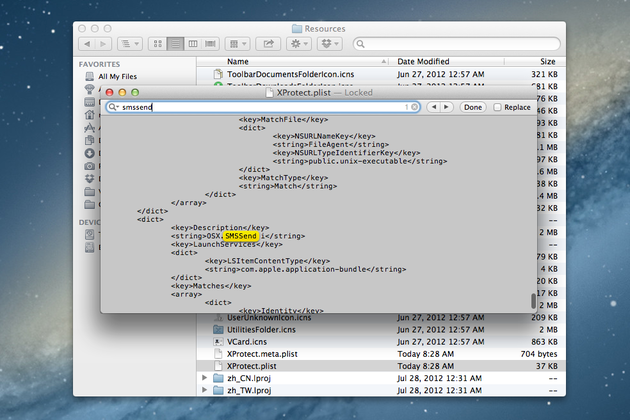Switch Finder to column view
630x420 pixels.
tap(192, 44)
